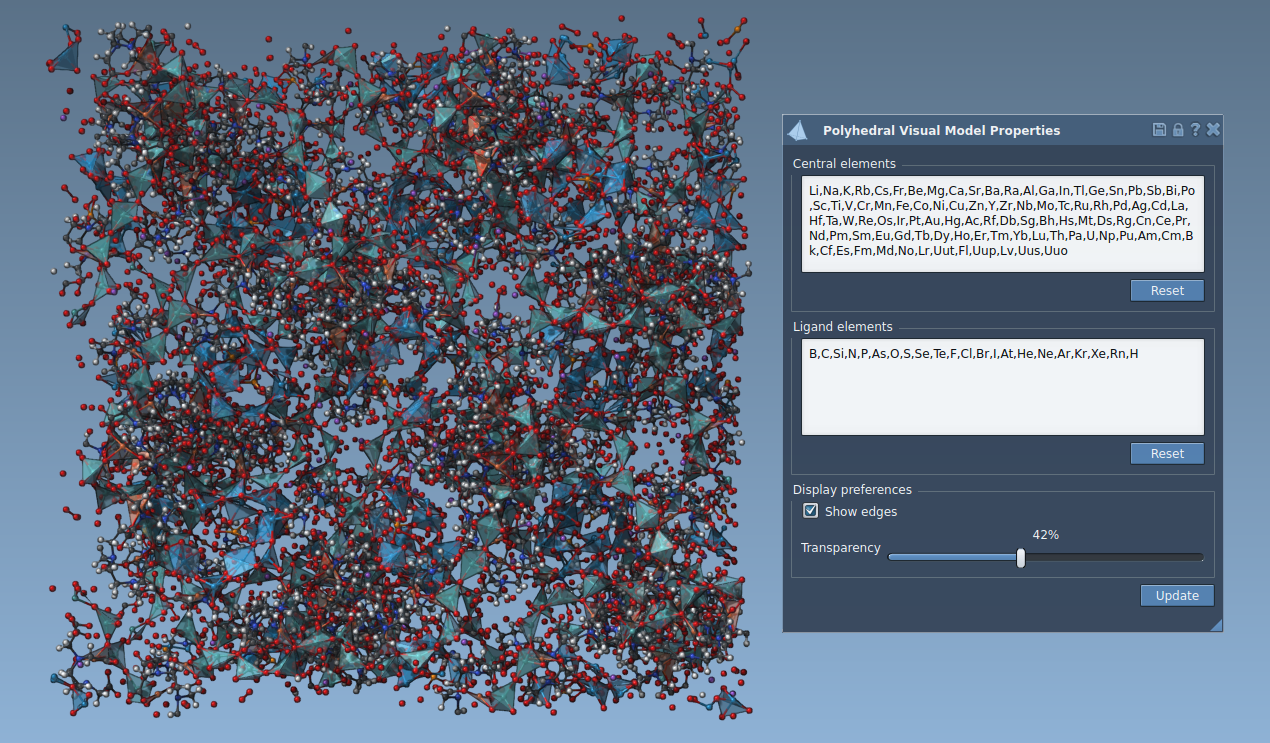
Task: Click the Transparency slider handle
Action: [x=1020, y=558]
